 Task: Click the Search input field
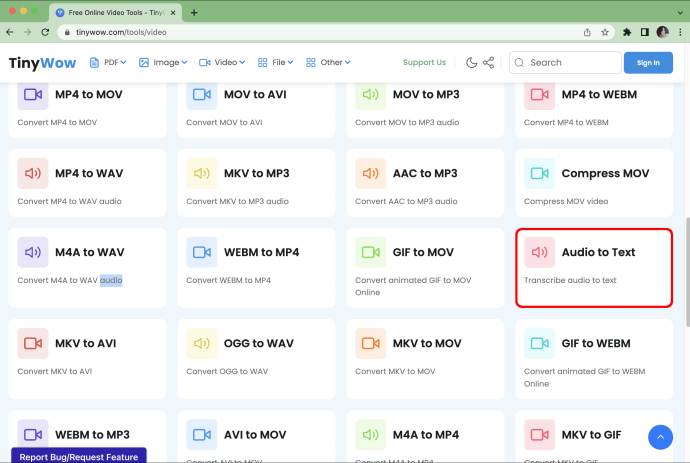570,62
